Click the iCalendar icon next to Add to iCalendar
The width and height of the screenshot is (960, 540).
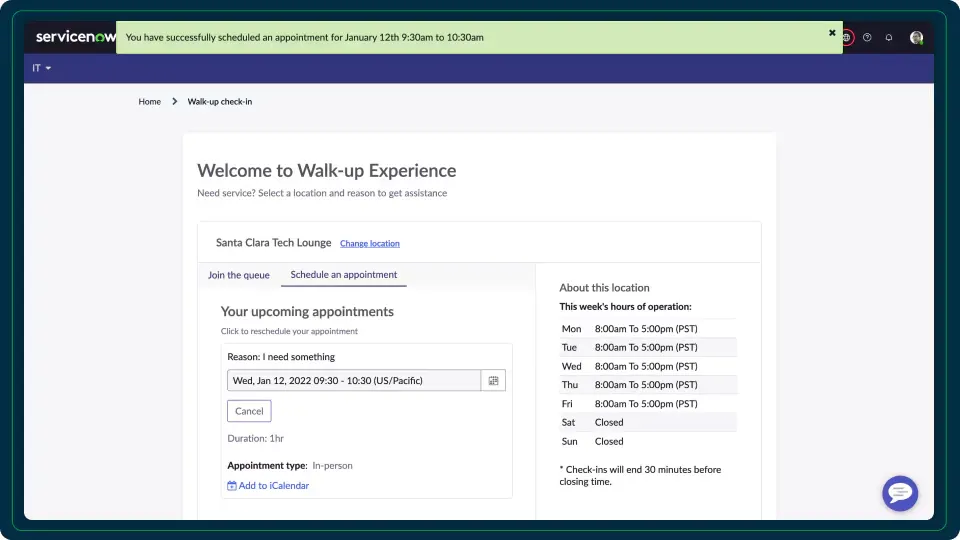coord(232,486)
